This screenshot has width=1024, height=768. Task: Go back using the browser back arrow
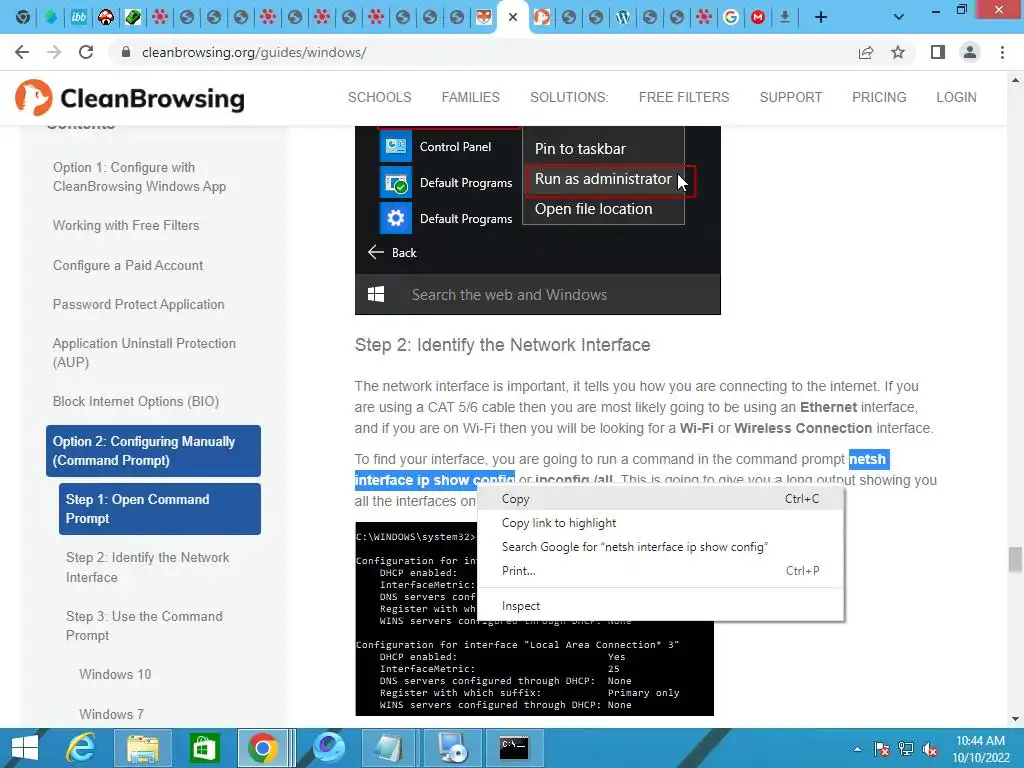click(x=22, y=52)
